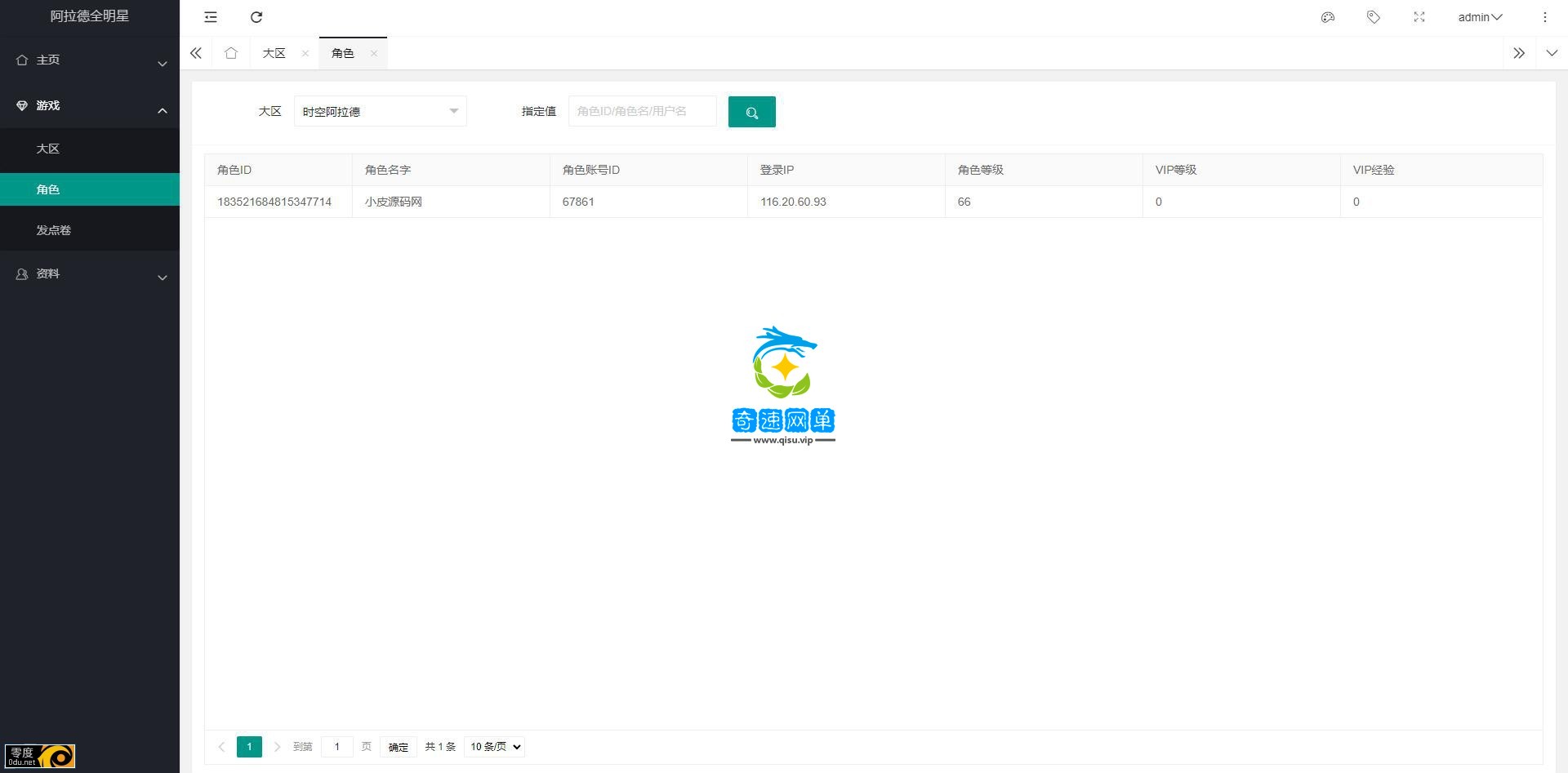The image size is (1568, 773).
Task: Close the 角色 tab
Action: 373,53
